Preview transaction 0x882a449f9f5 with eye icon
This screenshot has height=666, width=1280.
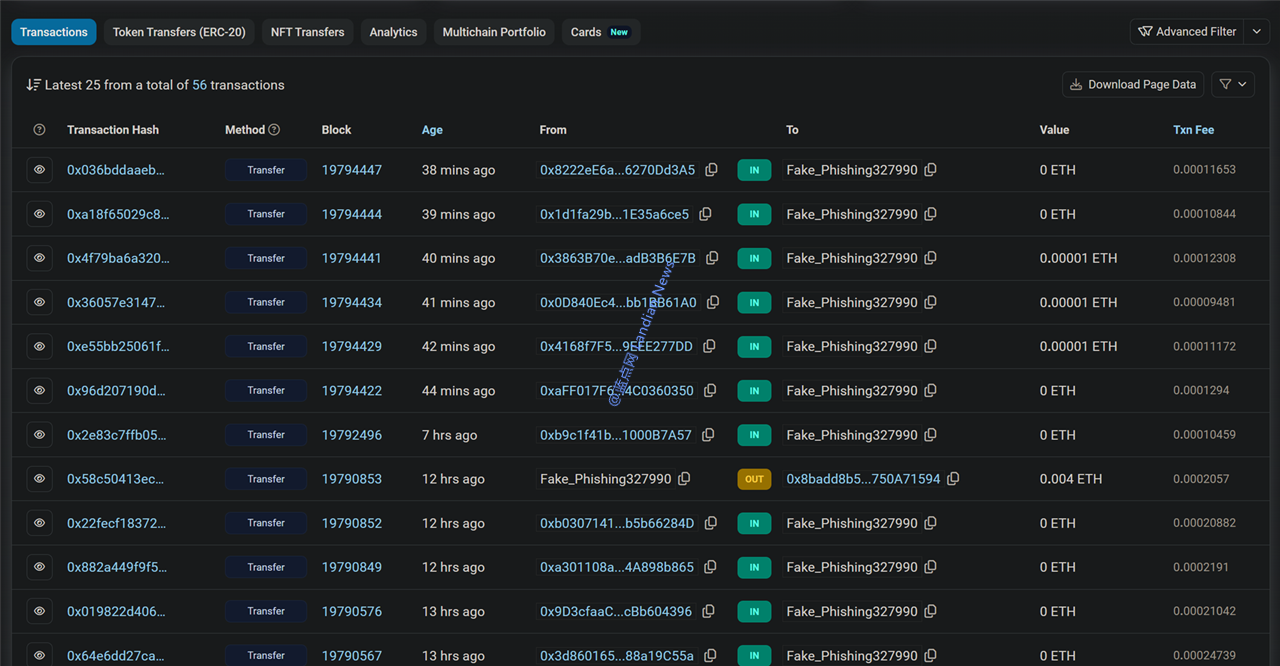point(39,567)
